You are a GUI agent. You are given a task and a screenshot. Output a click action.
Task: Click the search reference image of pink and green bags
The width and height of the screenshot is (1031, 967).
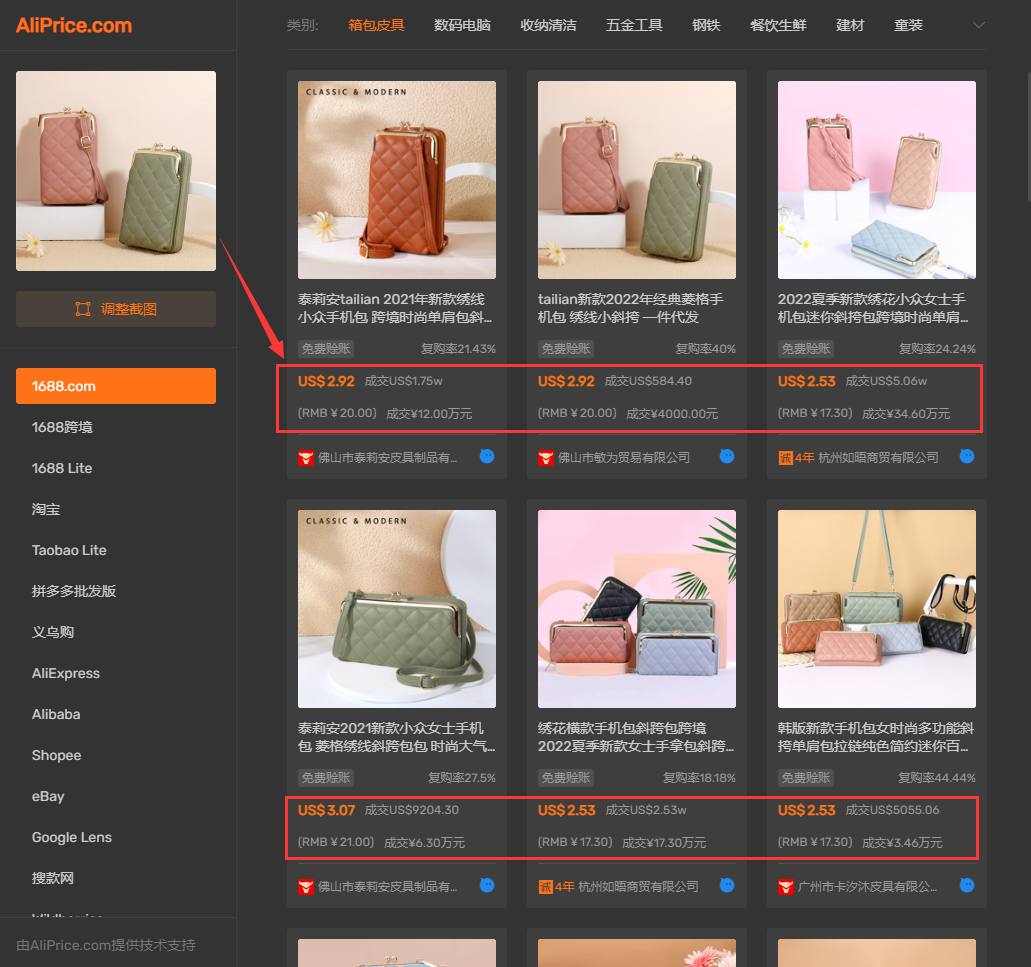(116, 171)
